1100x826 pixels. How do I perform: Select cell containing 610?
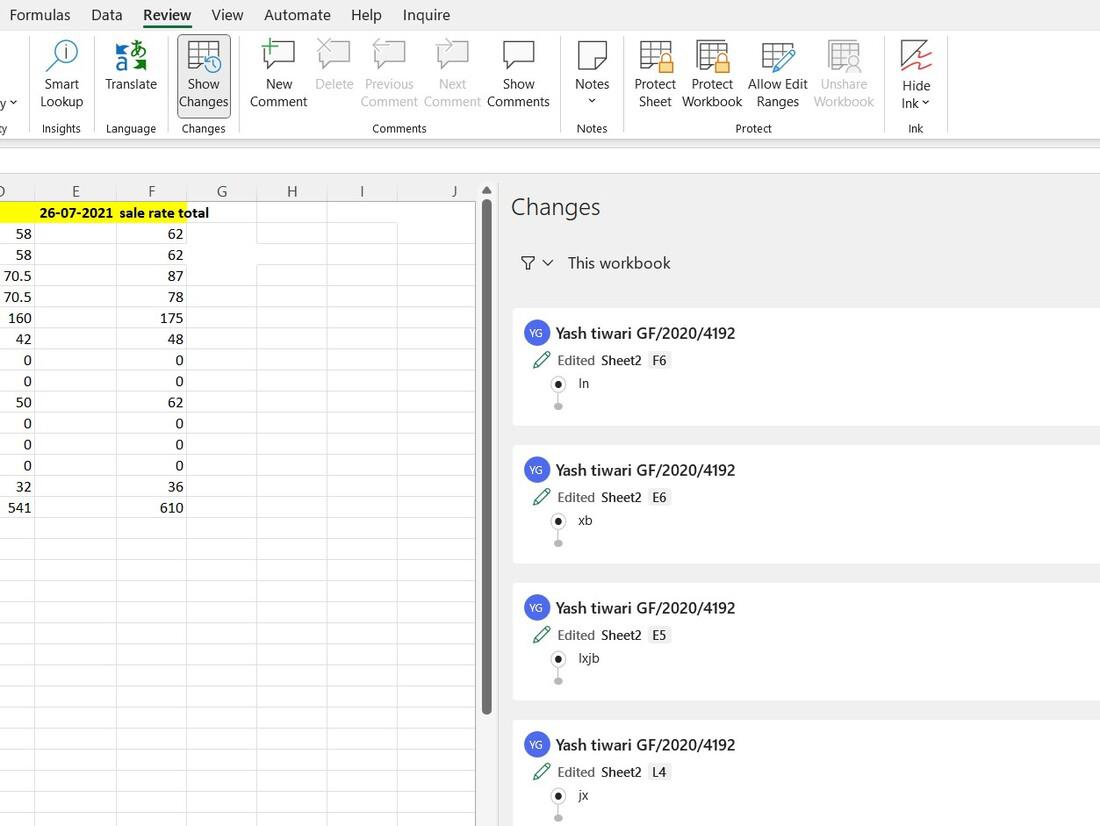pos(152,507)
